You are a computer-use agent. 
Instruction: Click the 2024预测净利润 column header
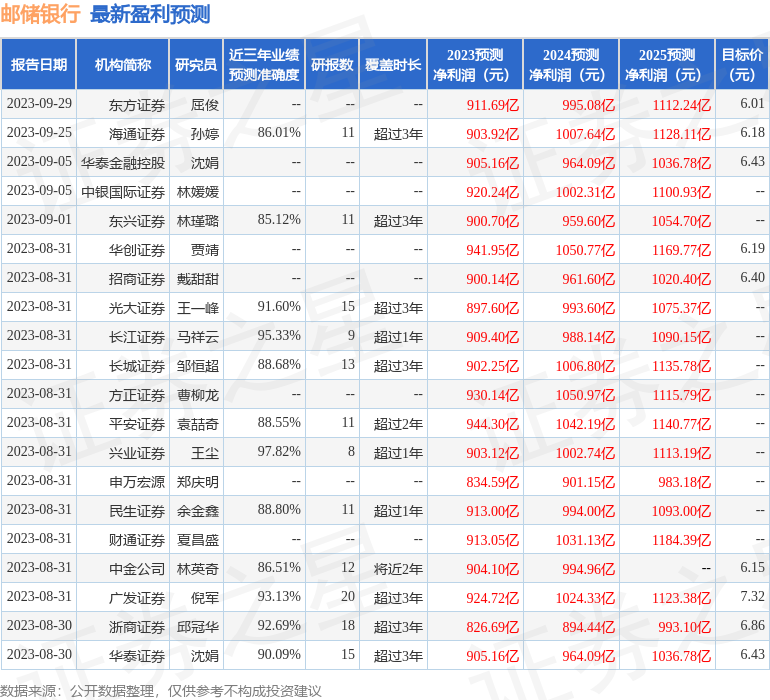[571, 64]
